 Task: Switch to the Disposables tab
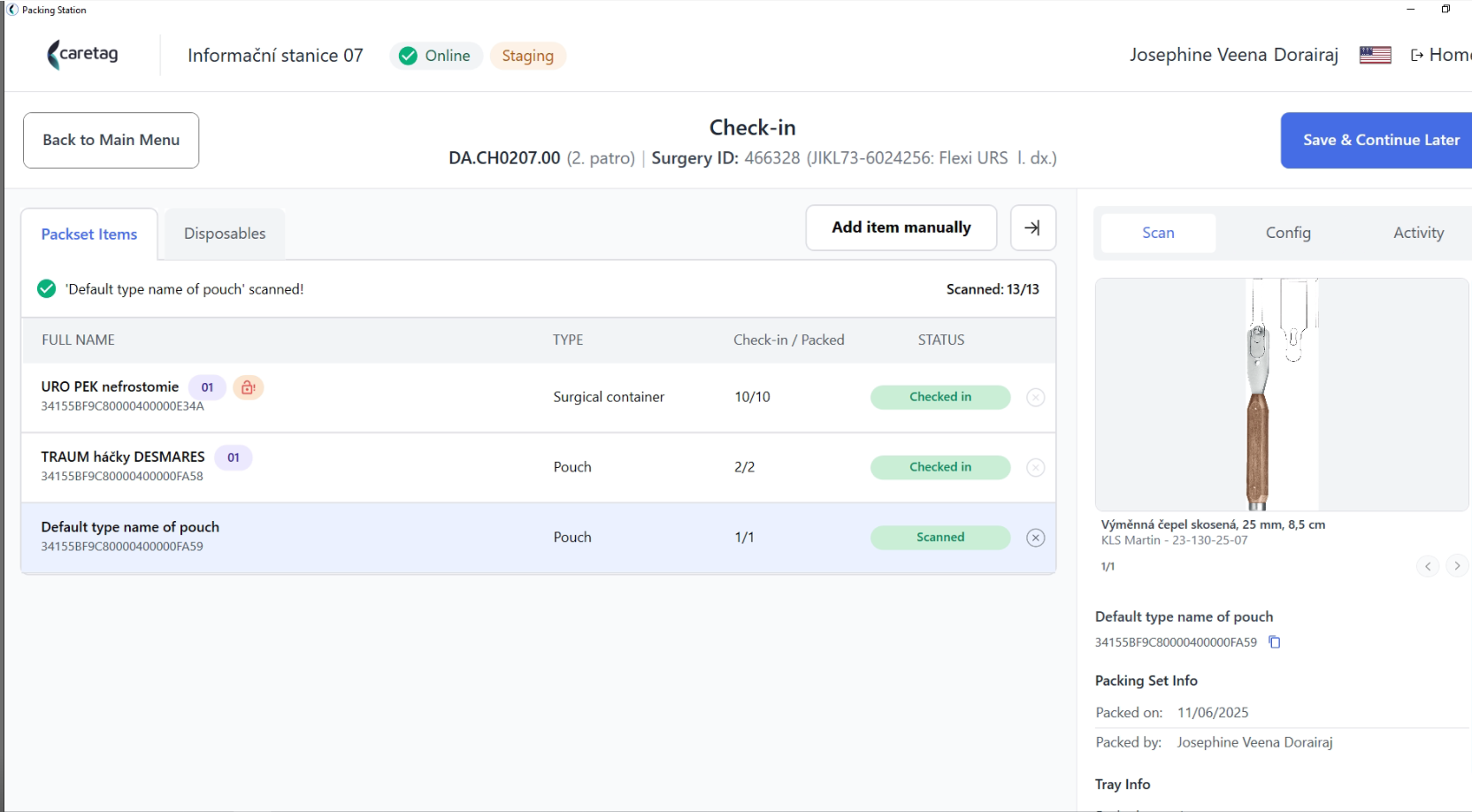tap(225, 234)
